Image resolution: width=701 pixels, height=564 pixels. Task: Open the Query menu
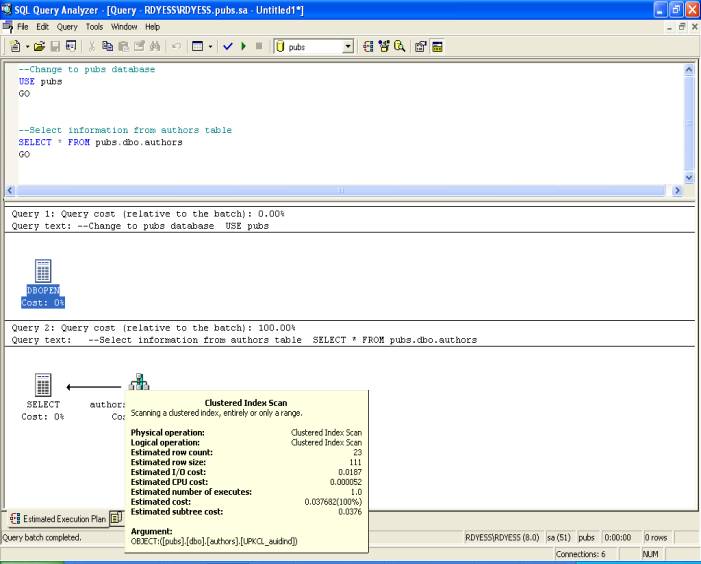coord(67,26)
